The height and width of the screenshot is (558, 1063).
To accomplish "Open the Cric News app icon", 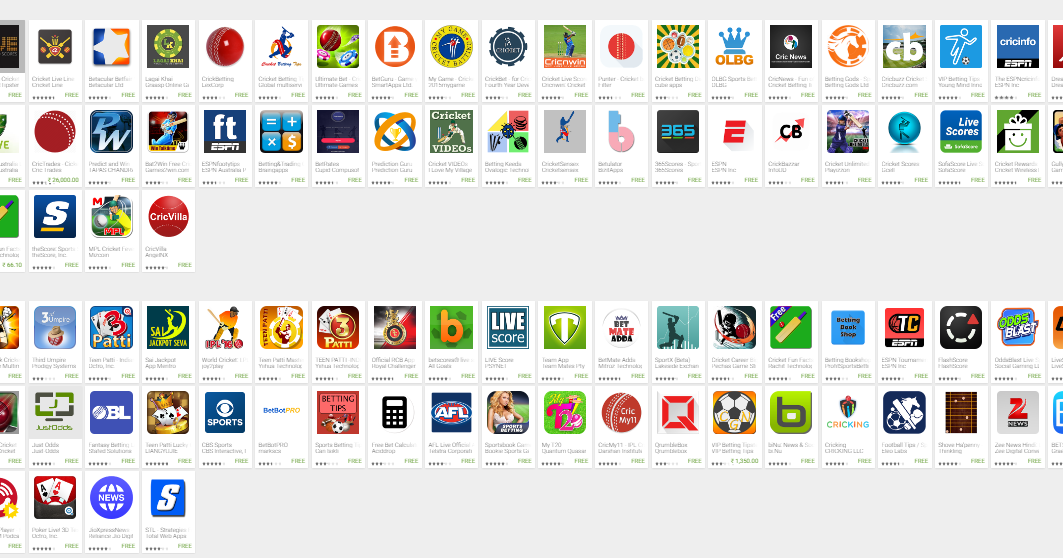I will click(790, 47).
